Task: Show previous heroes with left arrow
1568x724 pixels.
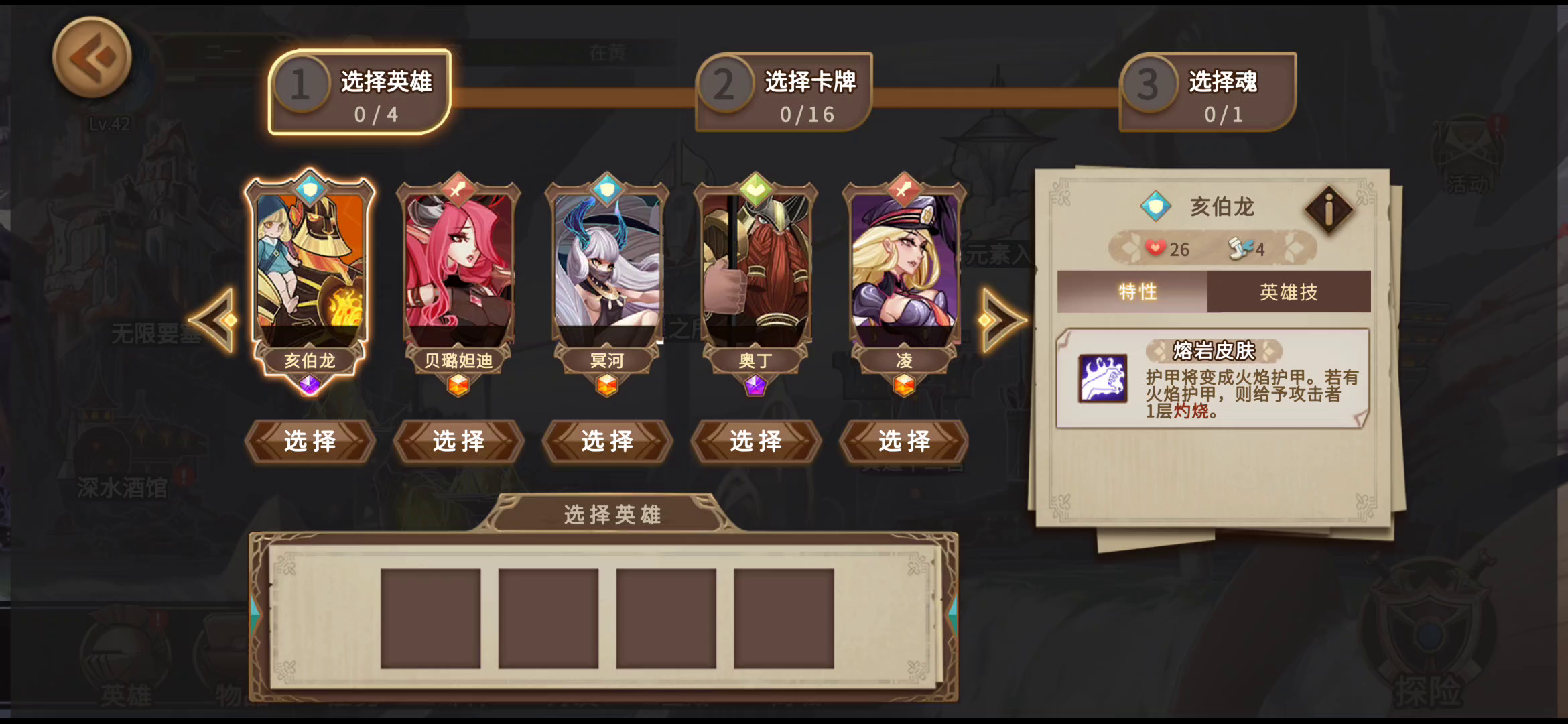Action: click(214, 320)
